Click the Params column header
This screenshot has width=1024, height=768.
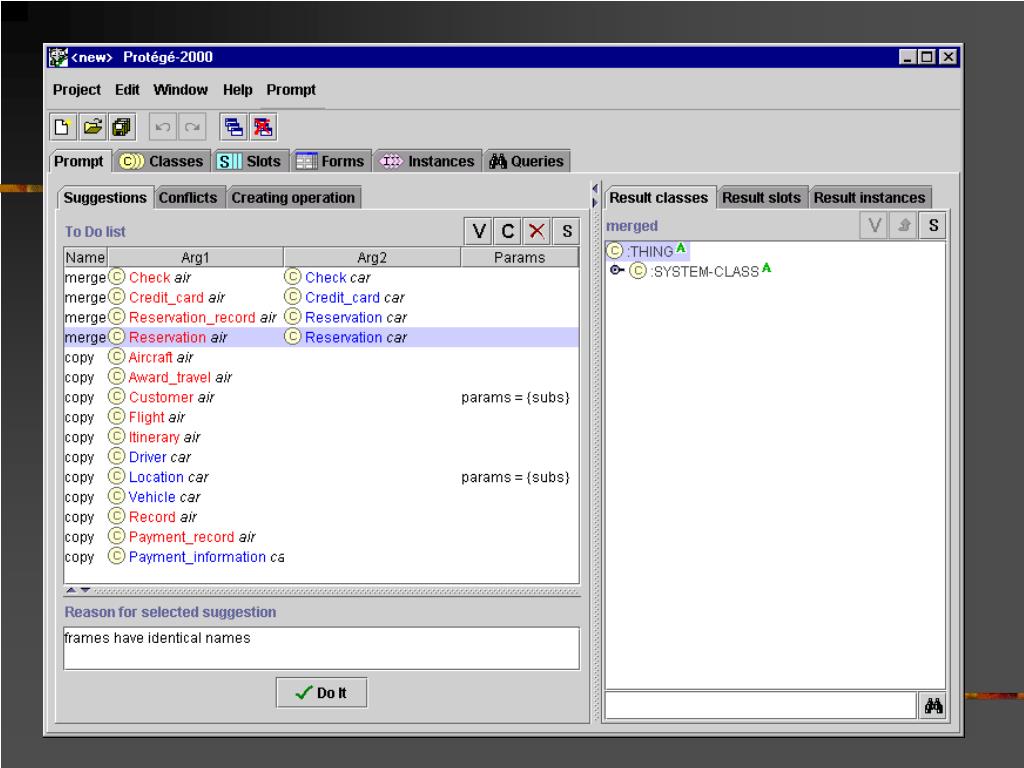click(x=519, y=257)
